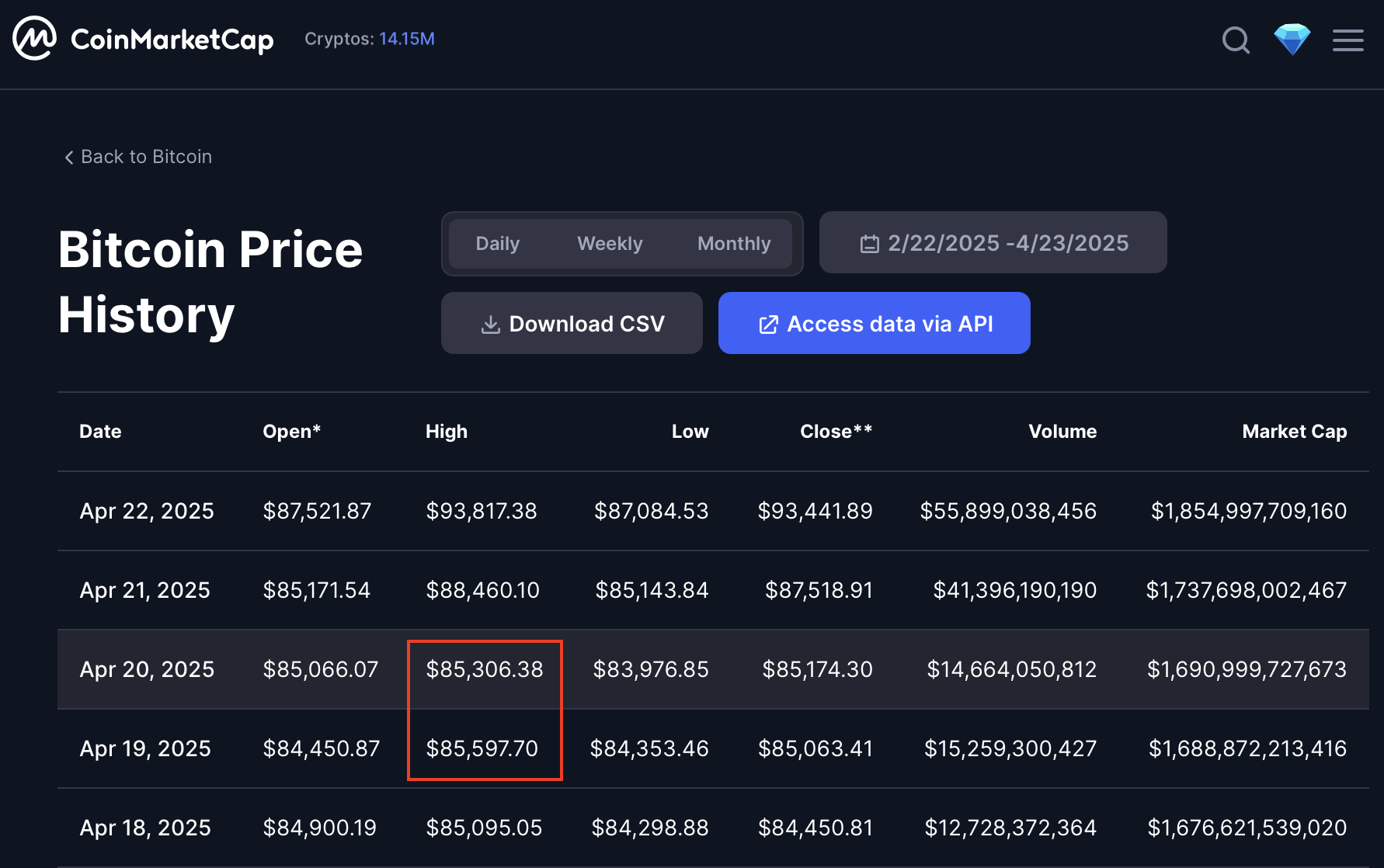Click the Download CSV button
This screenshot has width=1384, height=868.
(572, 323)
